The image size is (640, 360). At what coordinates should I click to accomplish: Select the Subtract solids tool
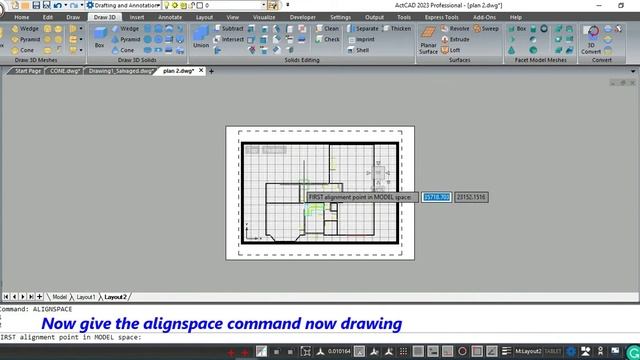(229, 29)
